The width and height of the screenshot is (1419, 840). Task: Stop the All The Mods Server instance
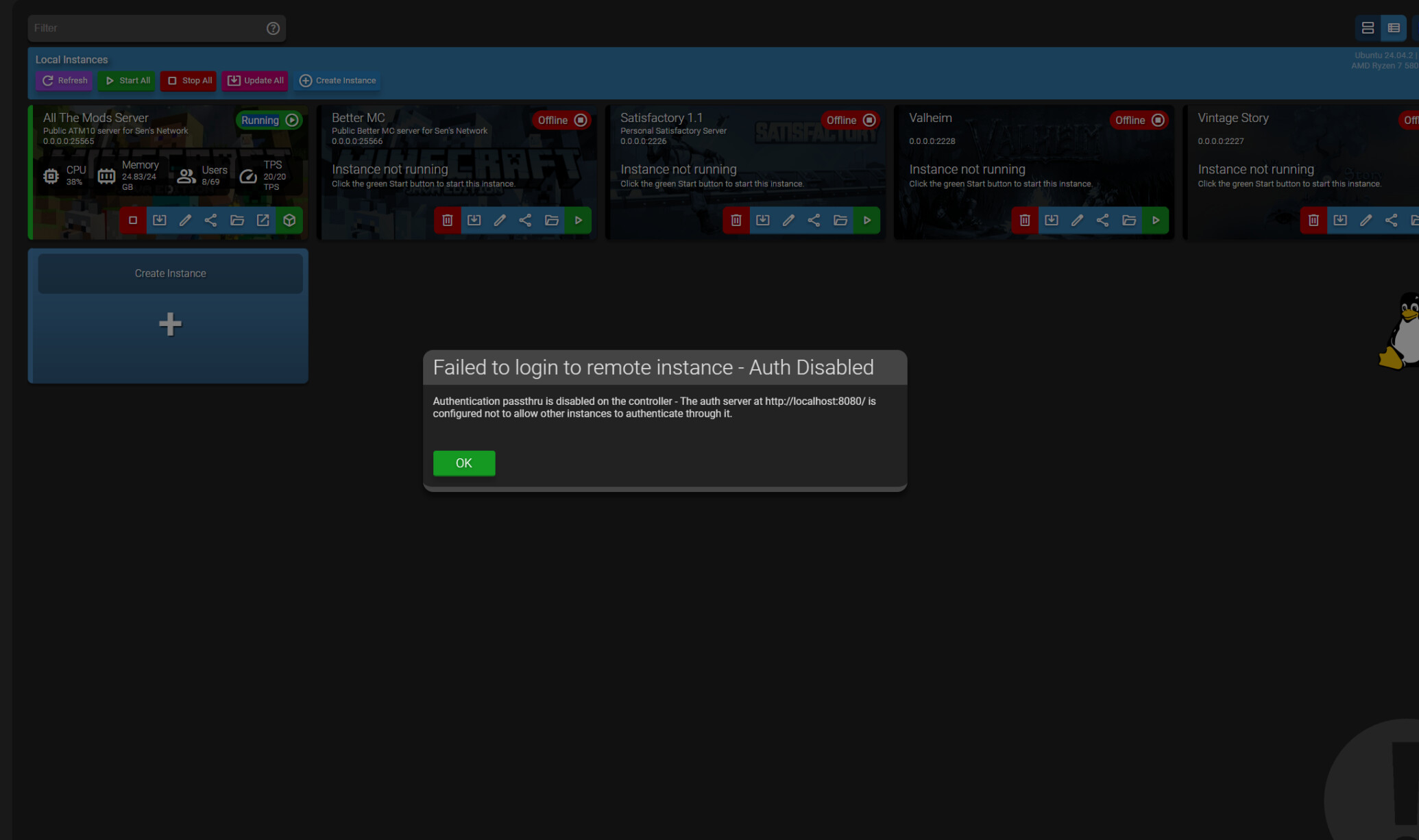pyautogui.click(x=133, y=221)
